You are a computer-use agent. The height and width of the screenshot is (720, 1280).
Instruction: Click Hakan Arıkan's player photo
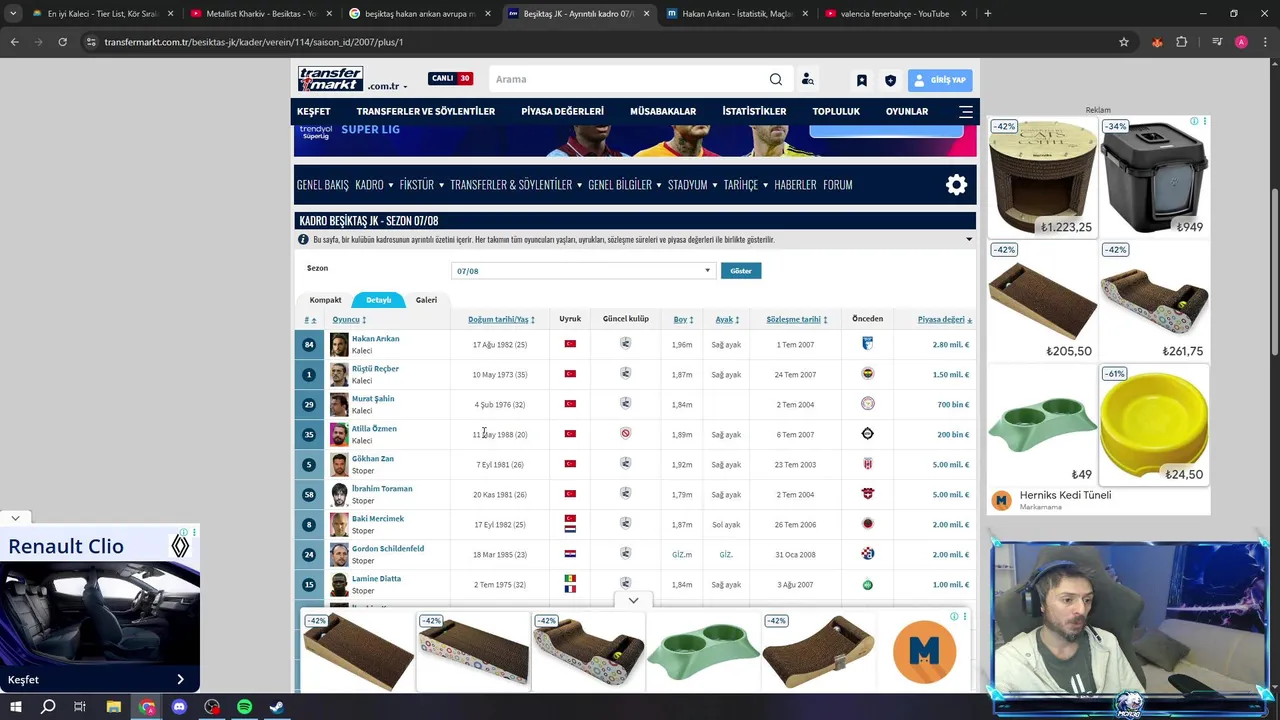339,344
